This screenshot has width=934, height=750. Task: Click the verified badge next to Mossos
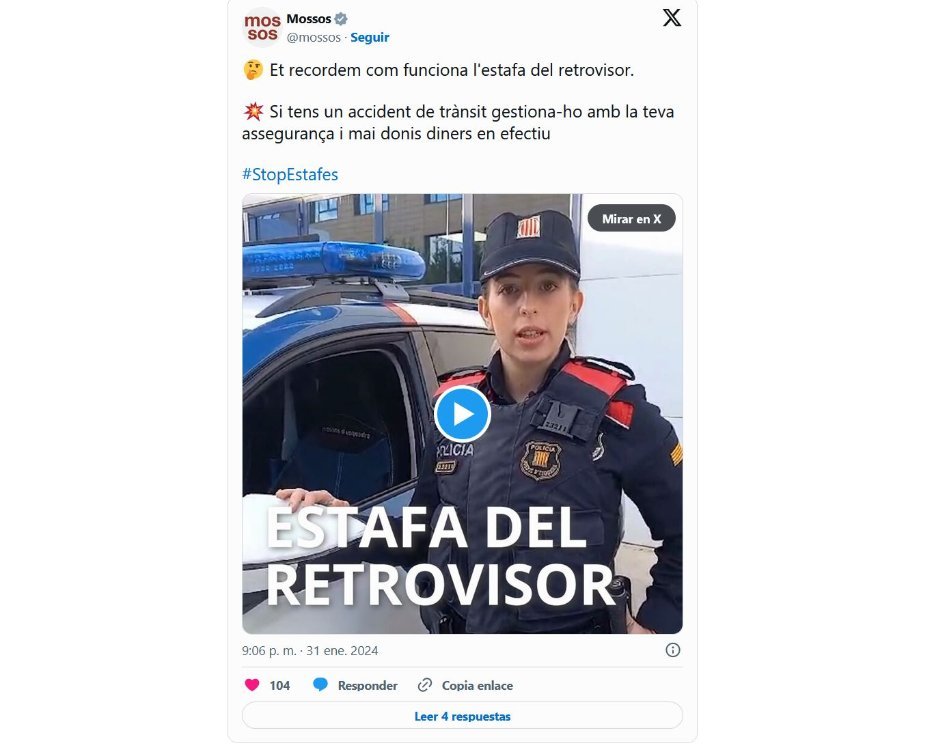coord(341,19)
